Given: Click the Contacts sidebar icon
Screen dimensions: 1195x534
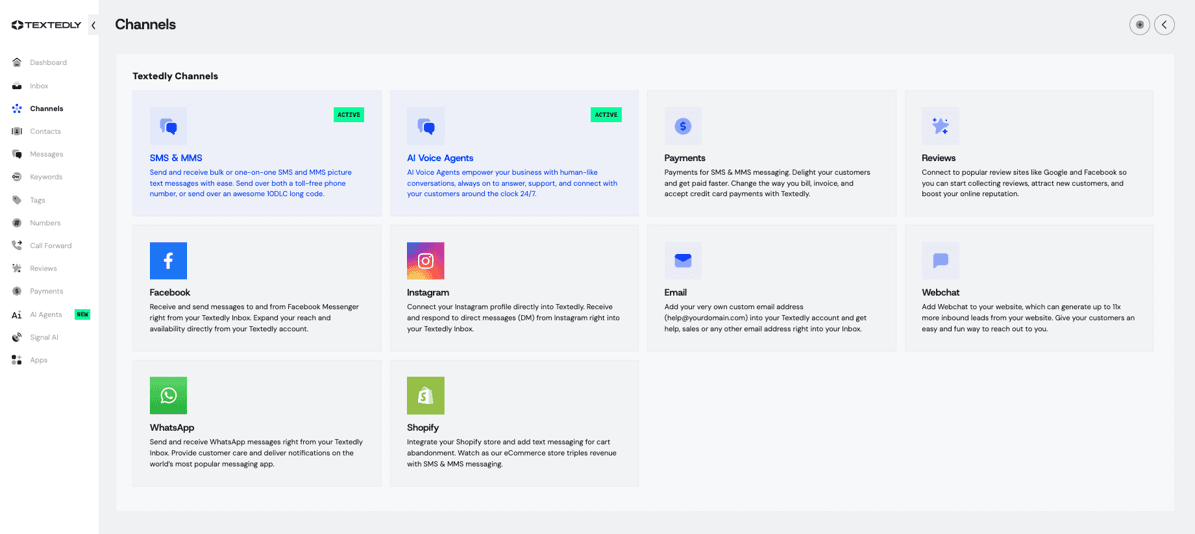Looking at the screenshot, I should (x=17, y=131).
